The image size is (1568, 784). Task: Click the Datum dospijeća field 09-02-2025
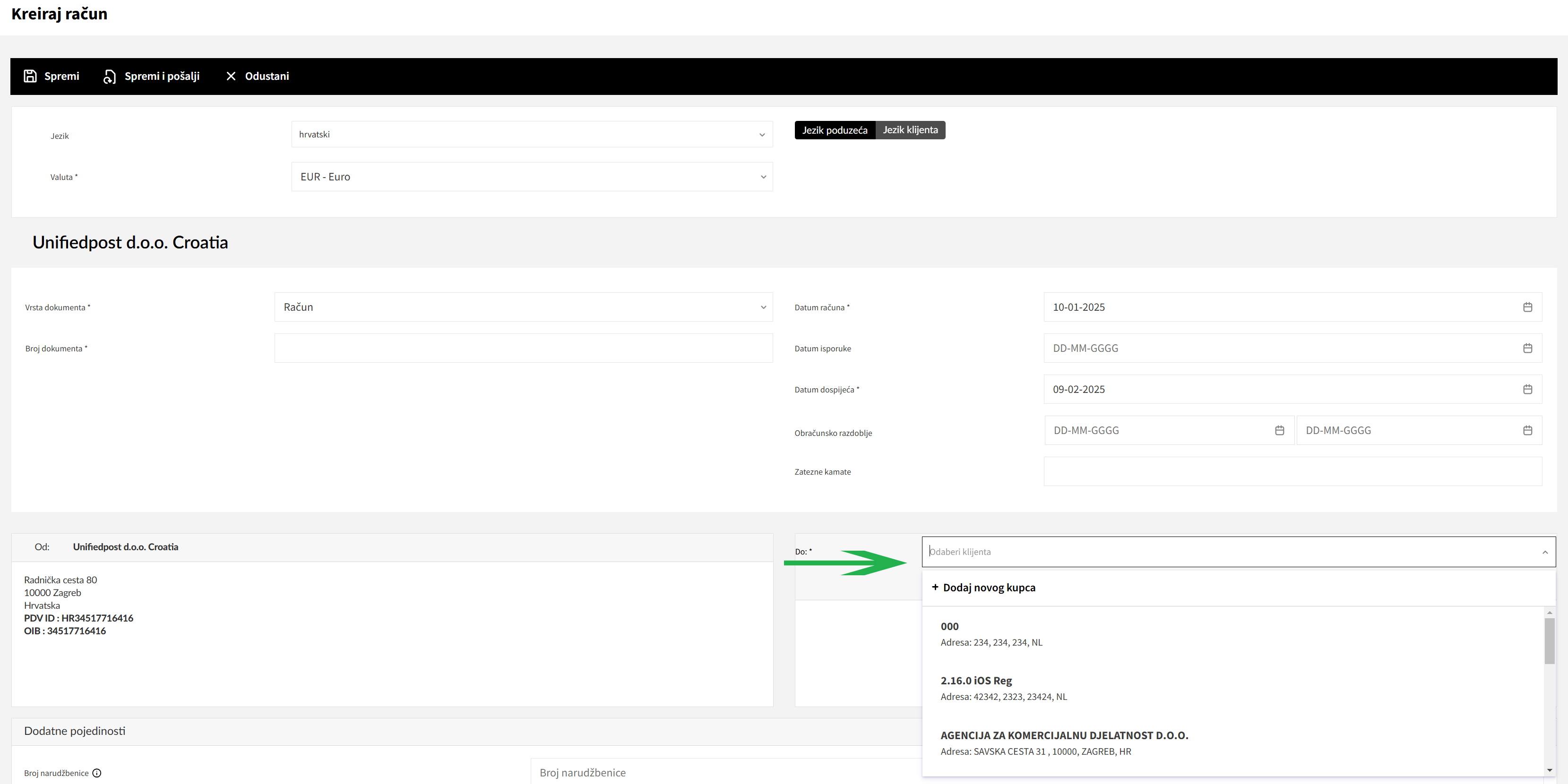[1293, 389]
